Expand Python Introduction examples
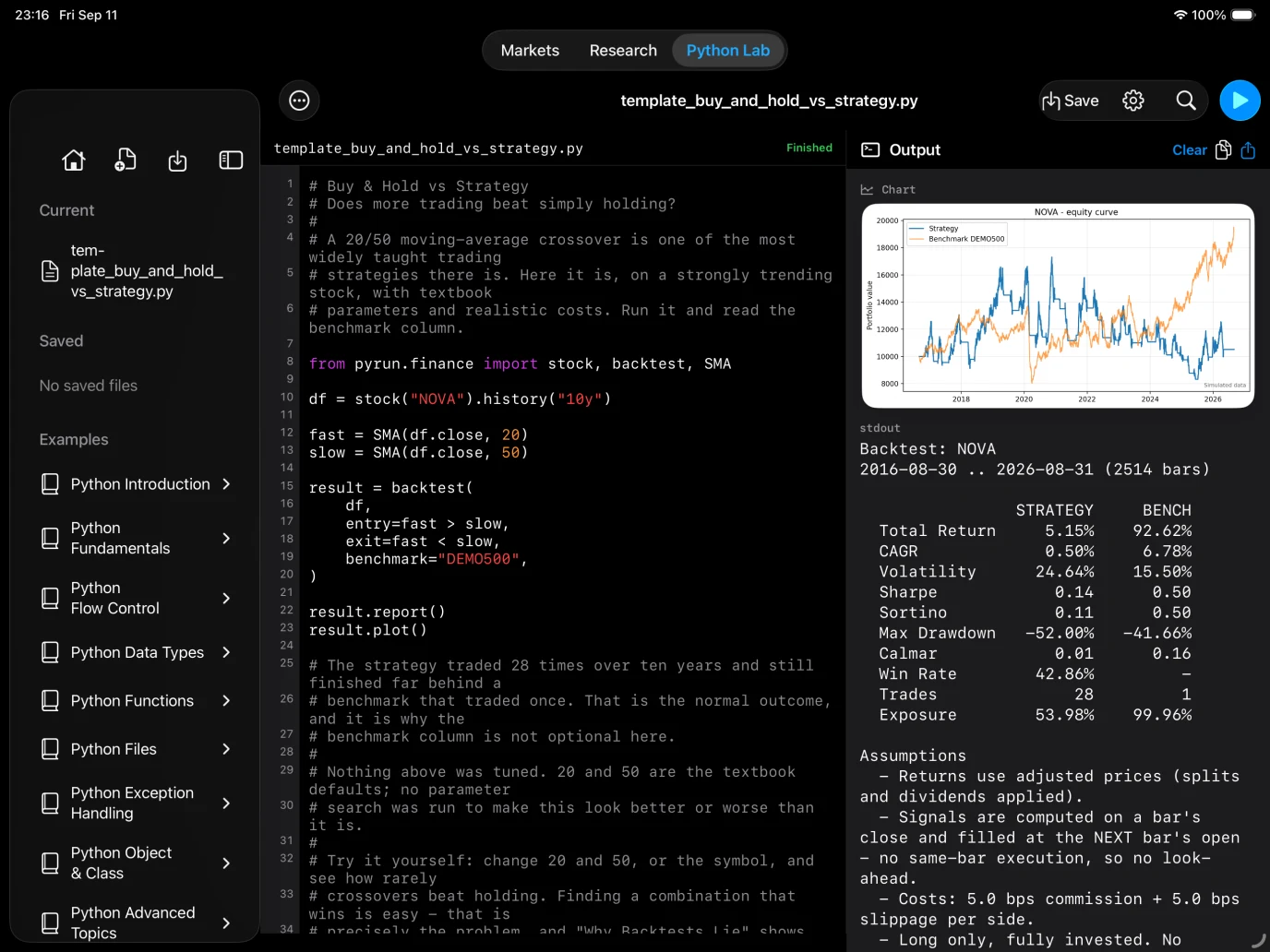1270x952 pixels. point(137,484)
